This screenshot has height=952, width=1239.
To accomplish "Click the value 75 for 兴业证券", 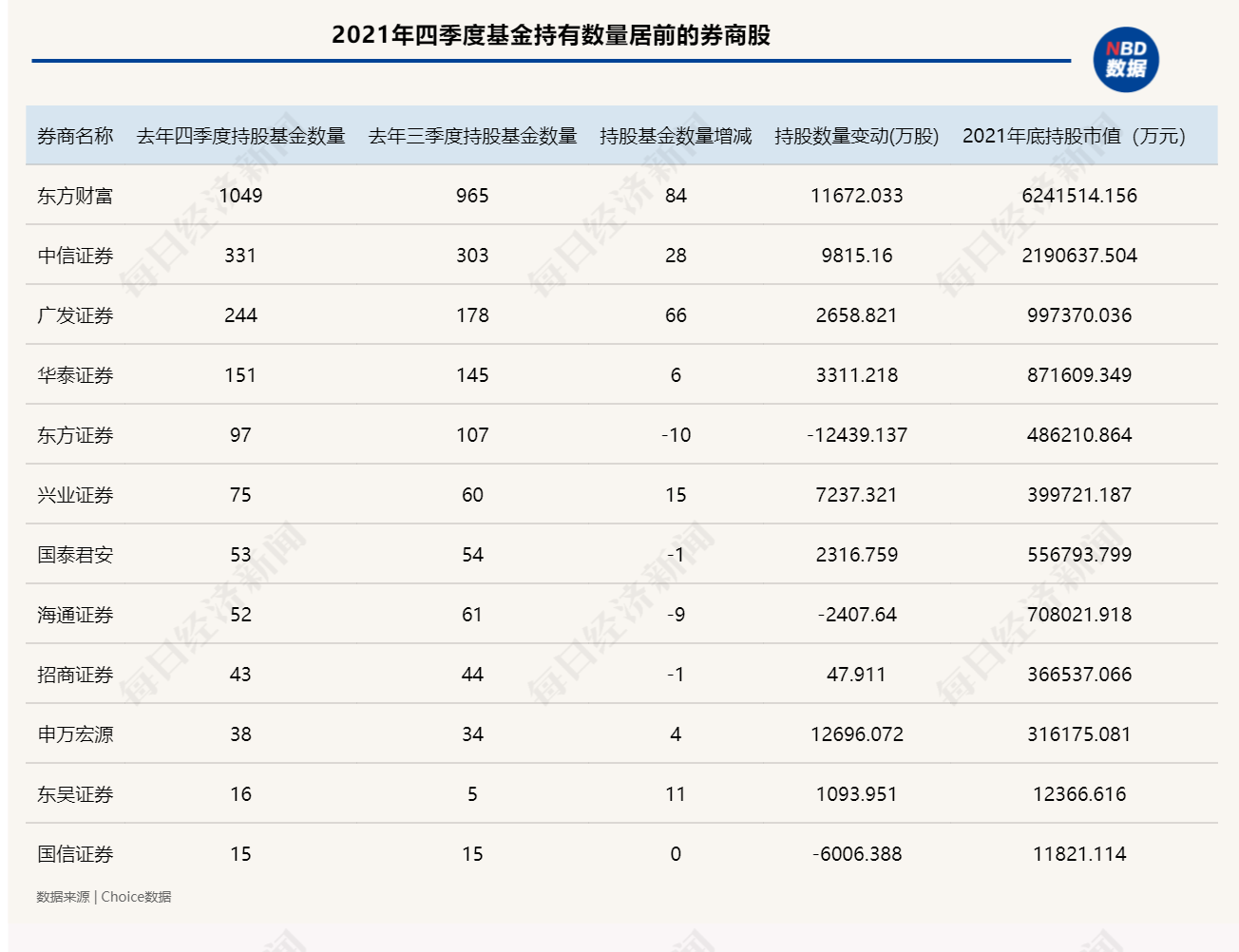I will pos(240,495).
